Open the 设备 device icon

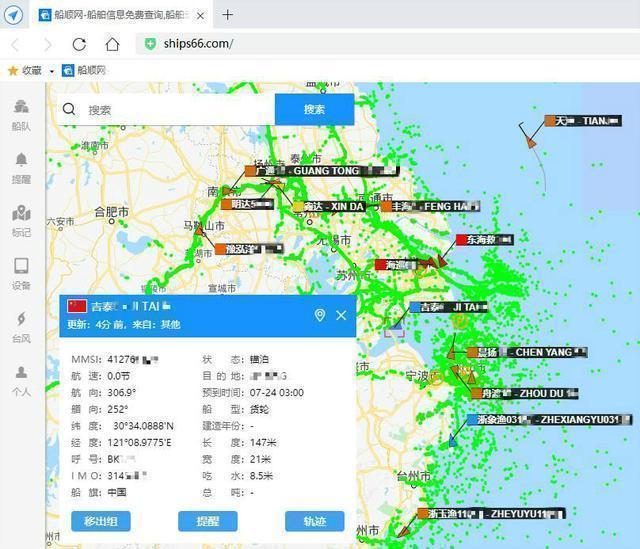click(21, 266)
